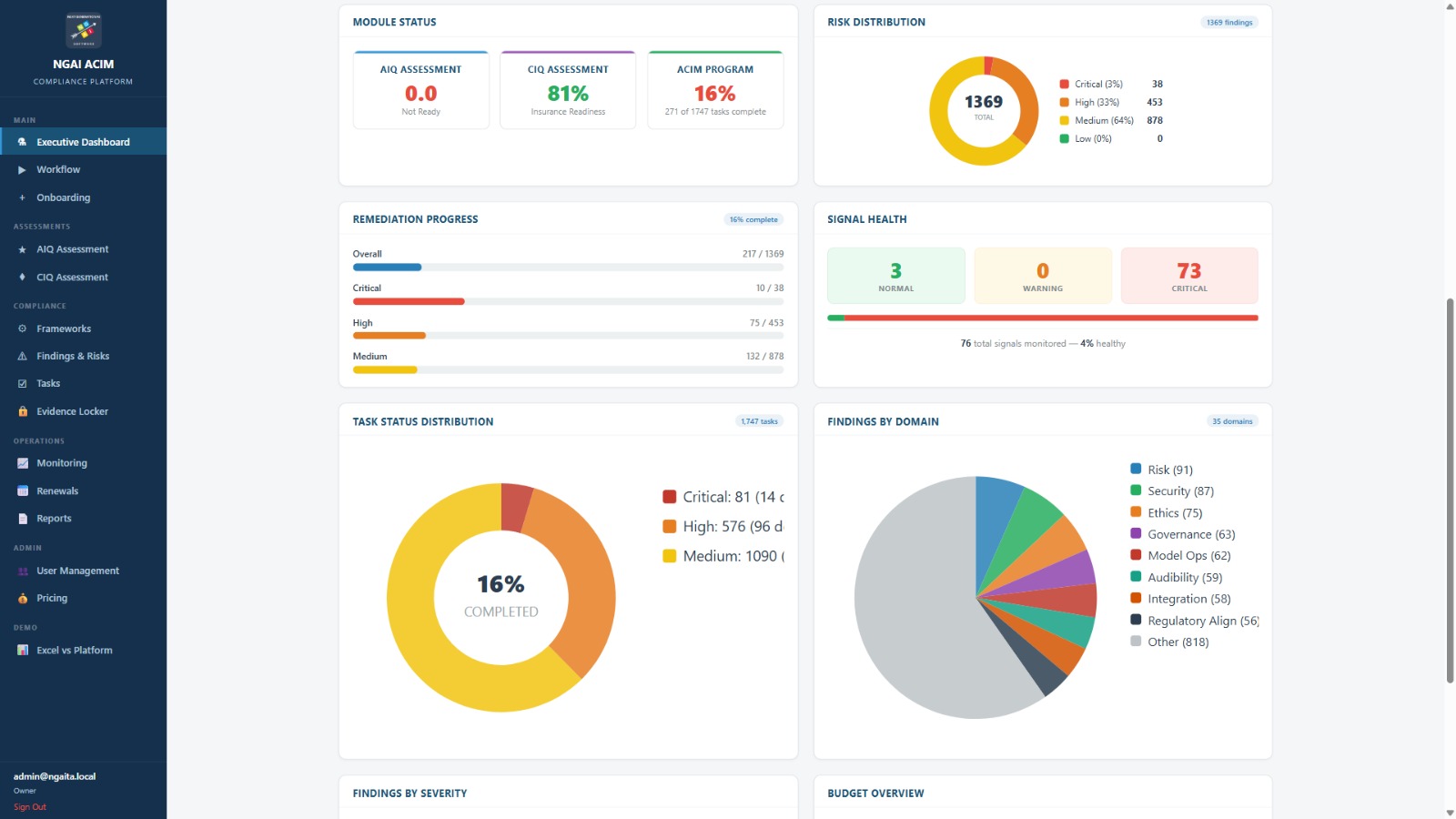Click the Monitoring chart icon
The width and height of the screenshot is (1456, 819).
(x=23, y=463)
